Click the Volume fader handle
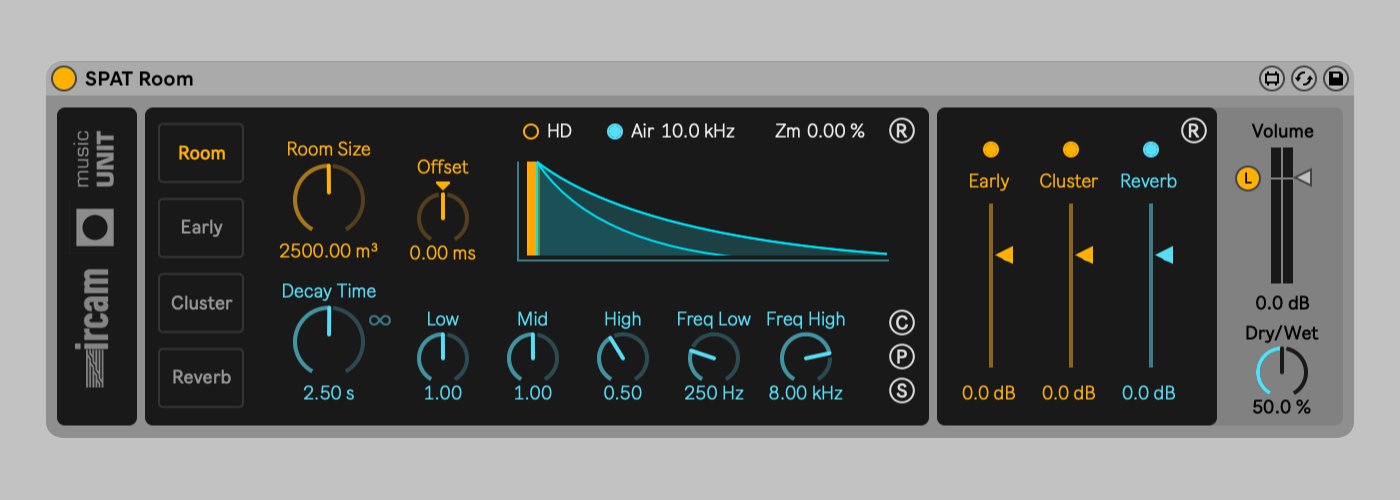 click(x=1303, y=179)
